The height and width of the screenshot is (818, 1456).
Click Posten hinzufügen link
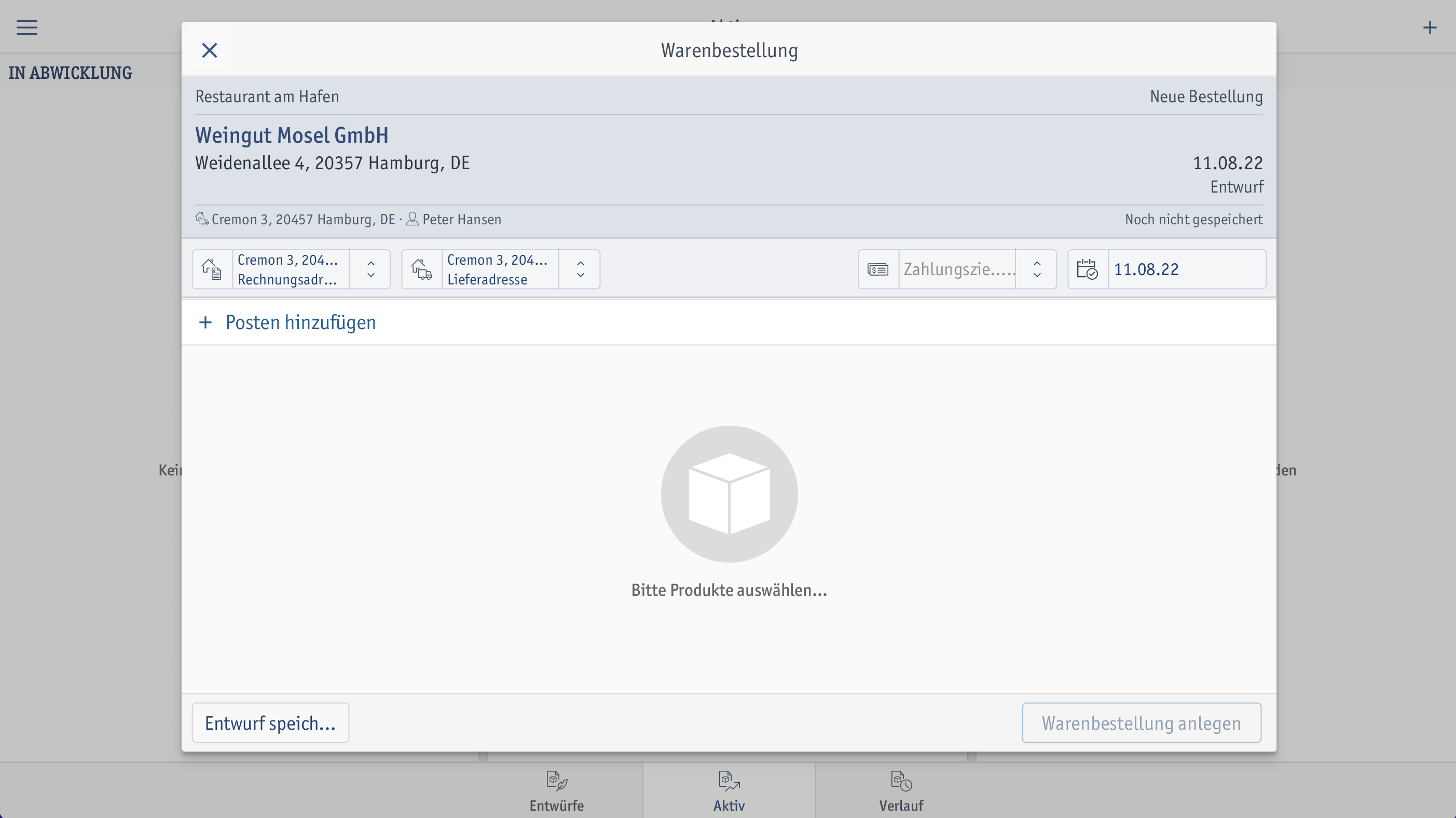pyautogui.click(x=301, y=322)
